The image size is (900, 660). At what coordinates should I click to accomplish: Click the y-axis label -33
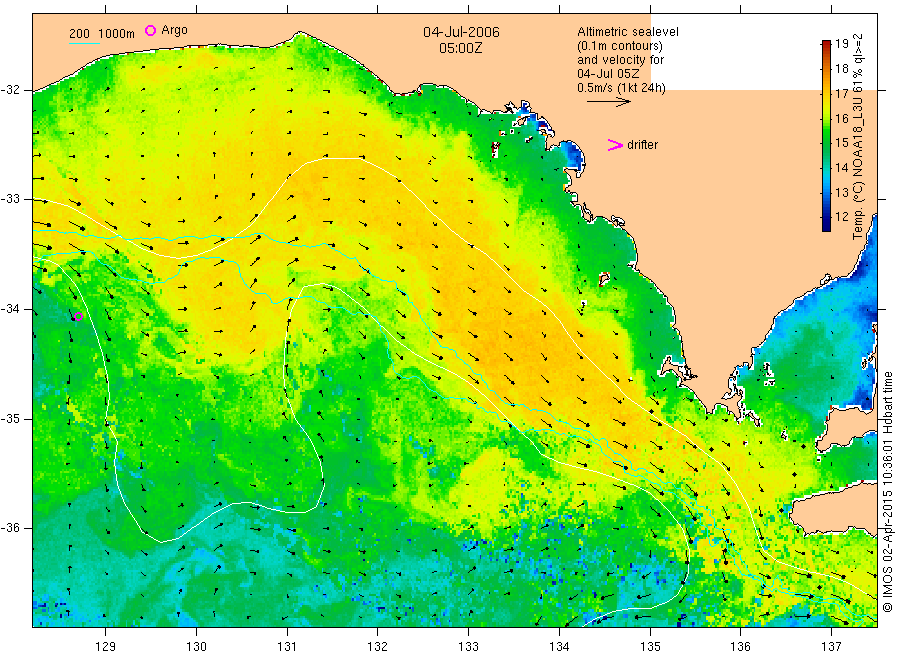(x=10, y=199)
